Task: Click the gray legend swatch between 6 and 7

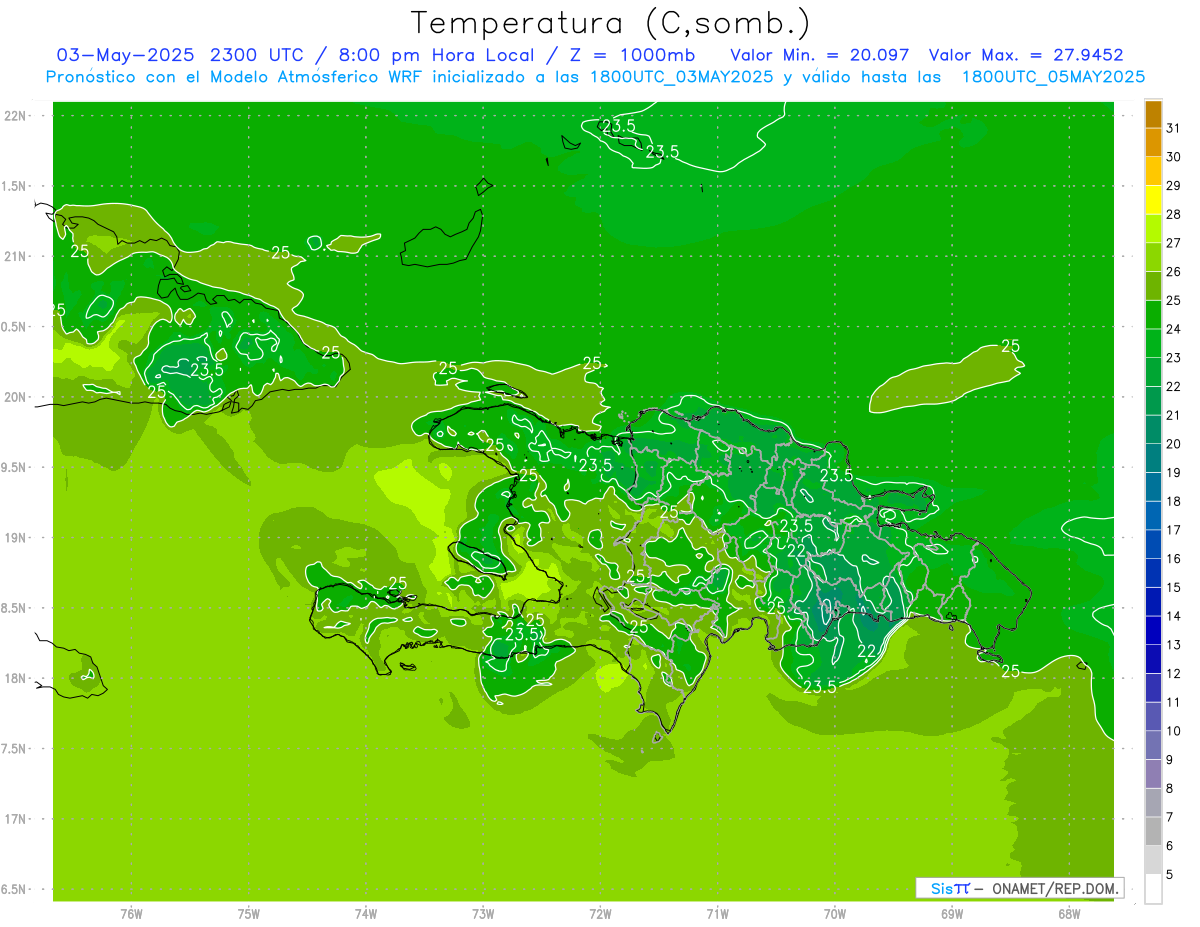Action: coord(1153,831)
